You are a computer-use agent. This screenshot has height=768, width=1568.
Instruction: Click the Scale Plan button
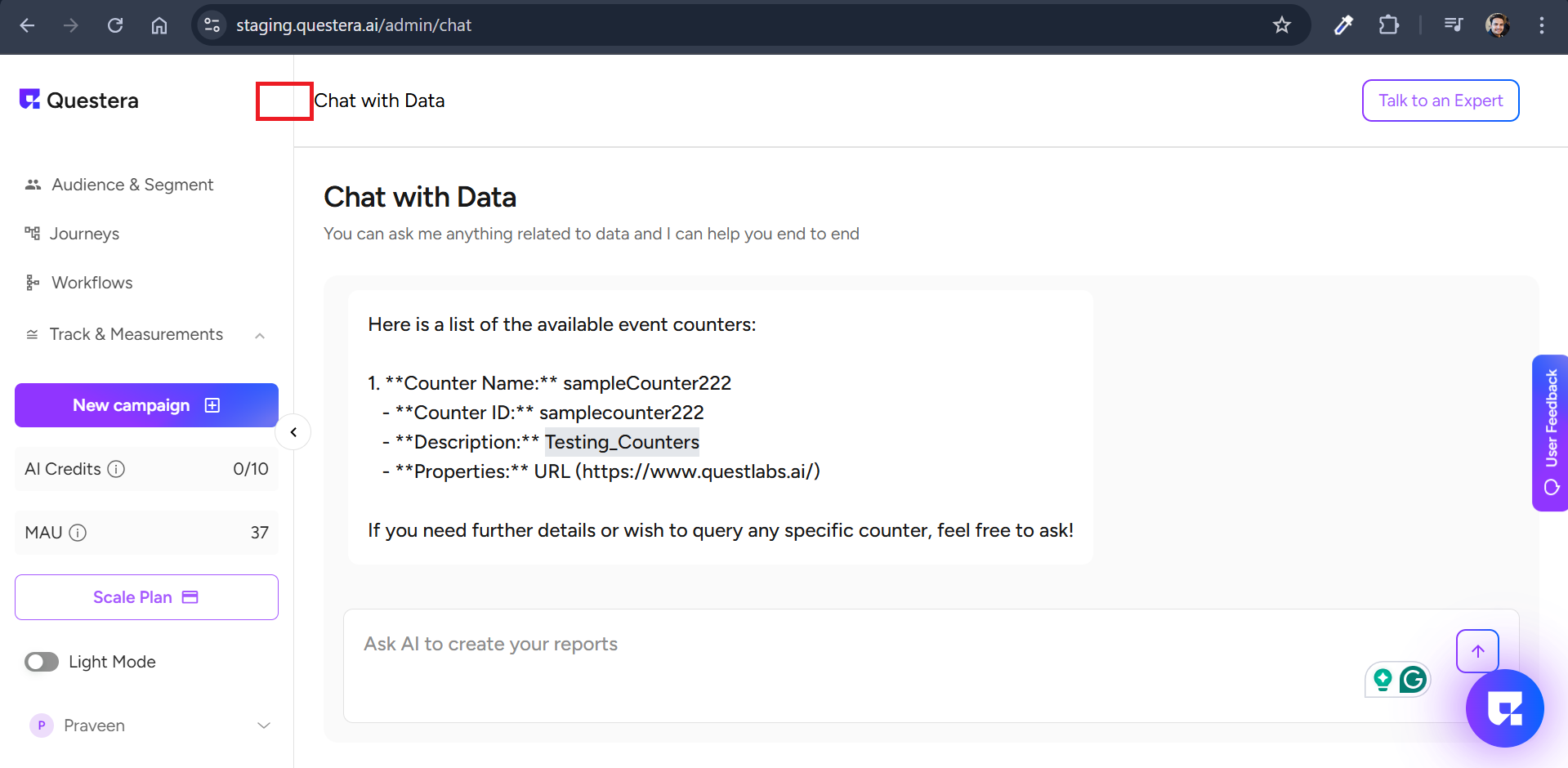[146, 597]
